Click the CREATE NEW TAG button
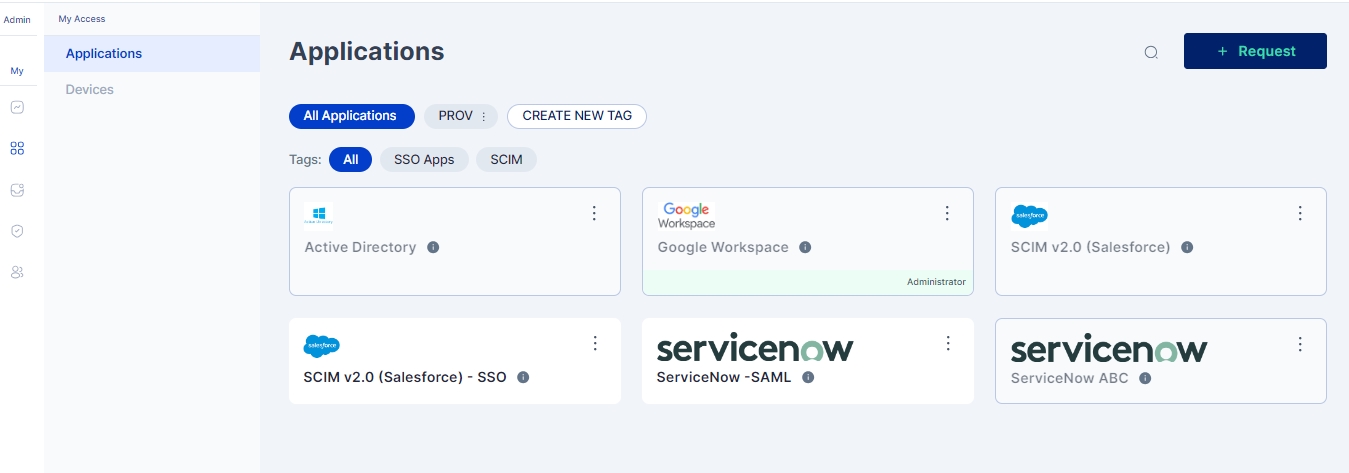1349x473 pixels. point(577,116)
